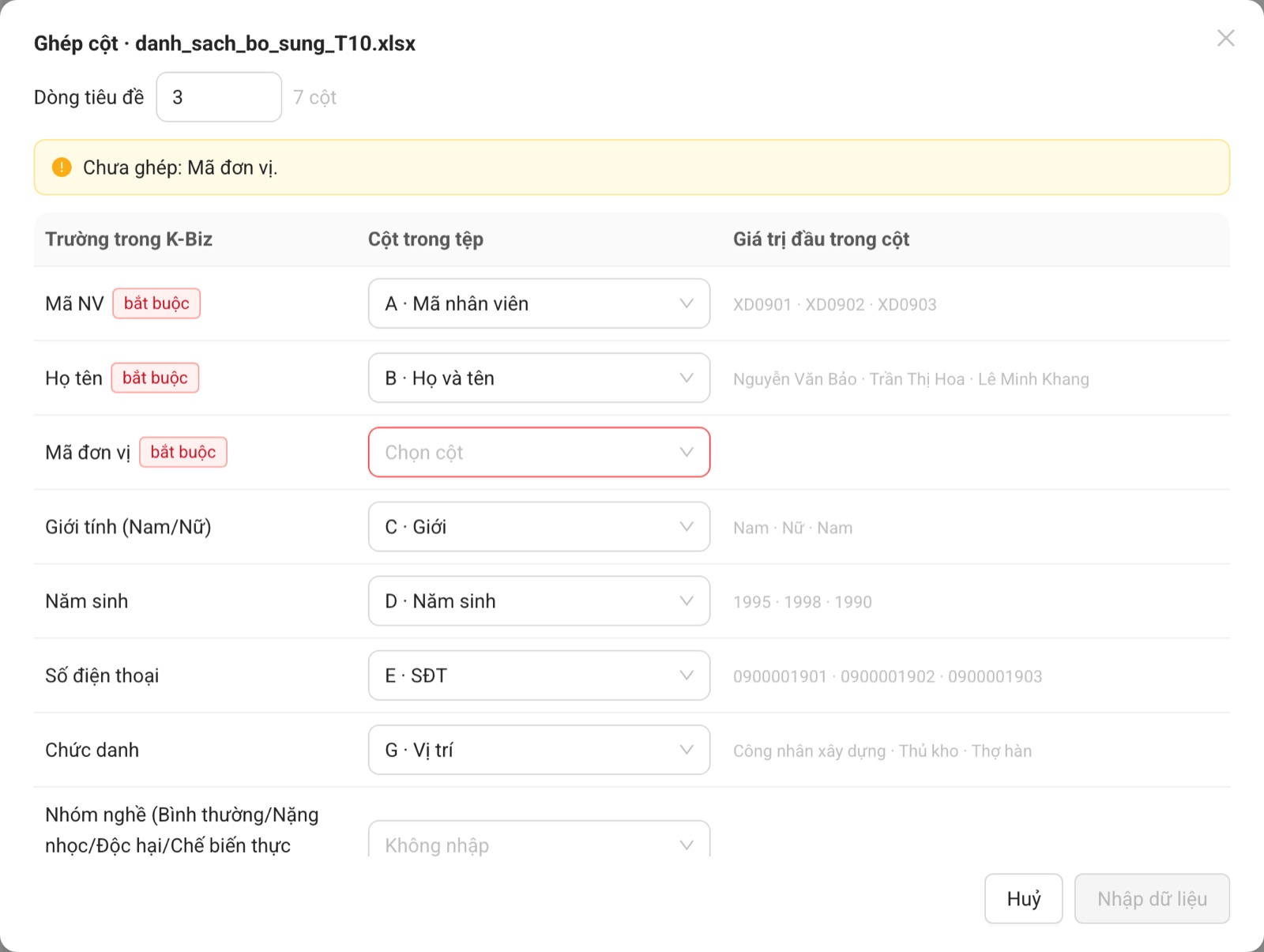Click the 0900001901 phone numbers preview

[887, 676]
